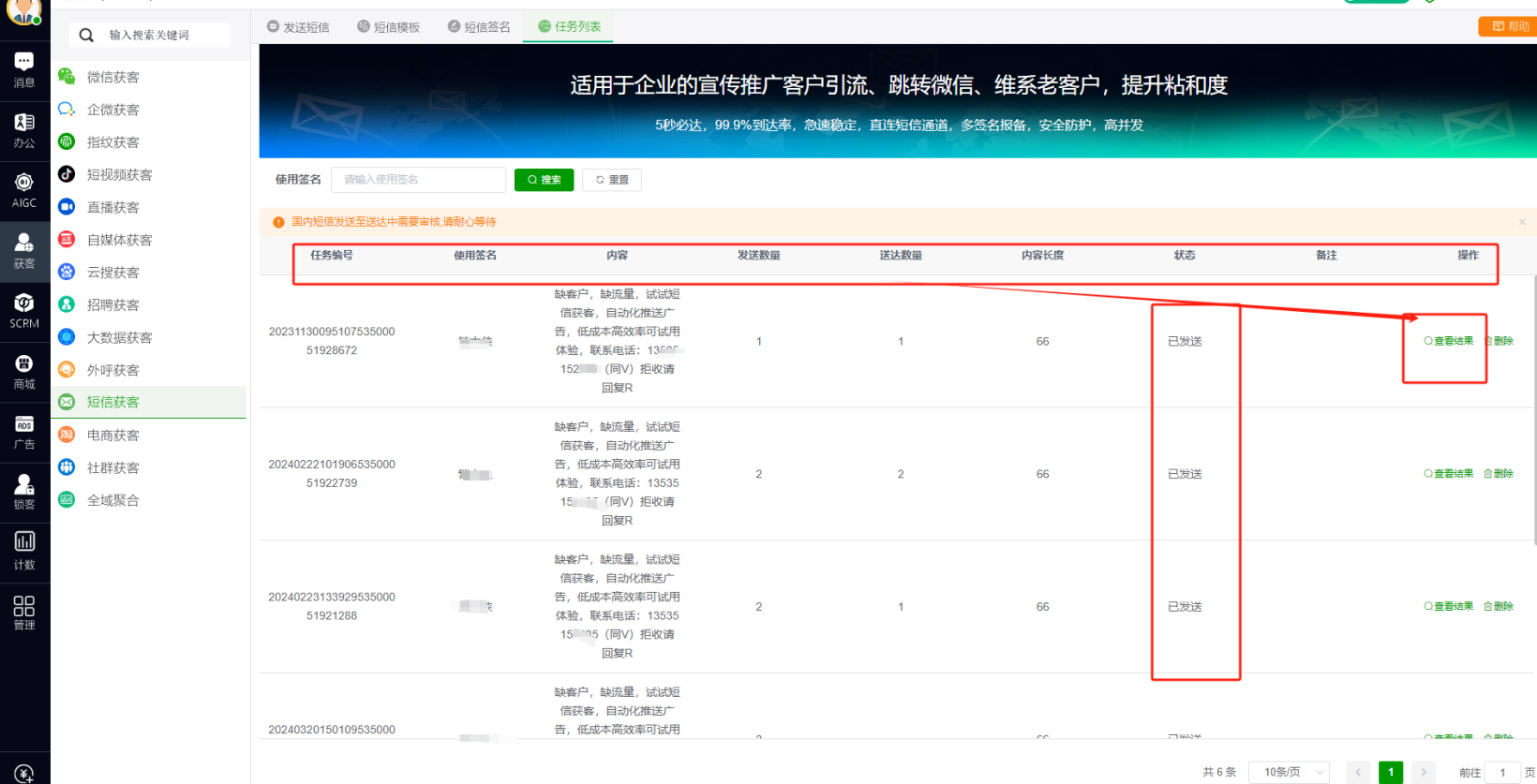Click 查看结果 for task ending 51928672
Viewport: 1537px width, 784px height.
[1449, 341]
